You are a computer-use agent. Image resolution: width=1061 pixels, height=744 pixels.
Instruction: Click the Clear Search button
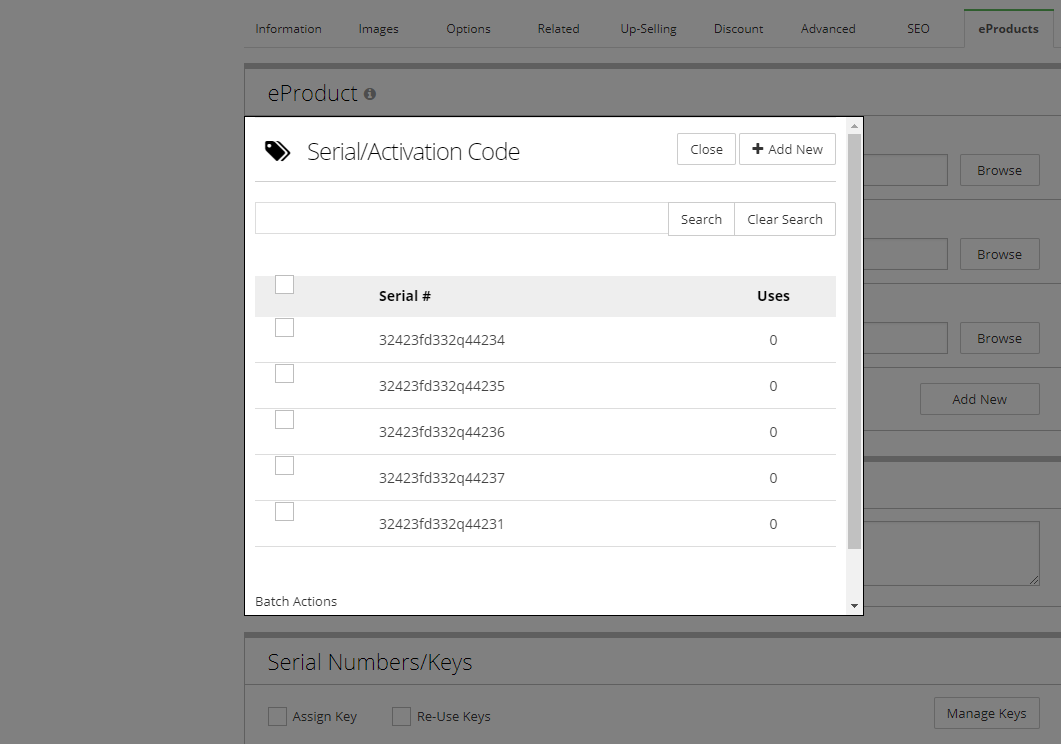785,219
